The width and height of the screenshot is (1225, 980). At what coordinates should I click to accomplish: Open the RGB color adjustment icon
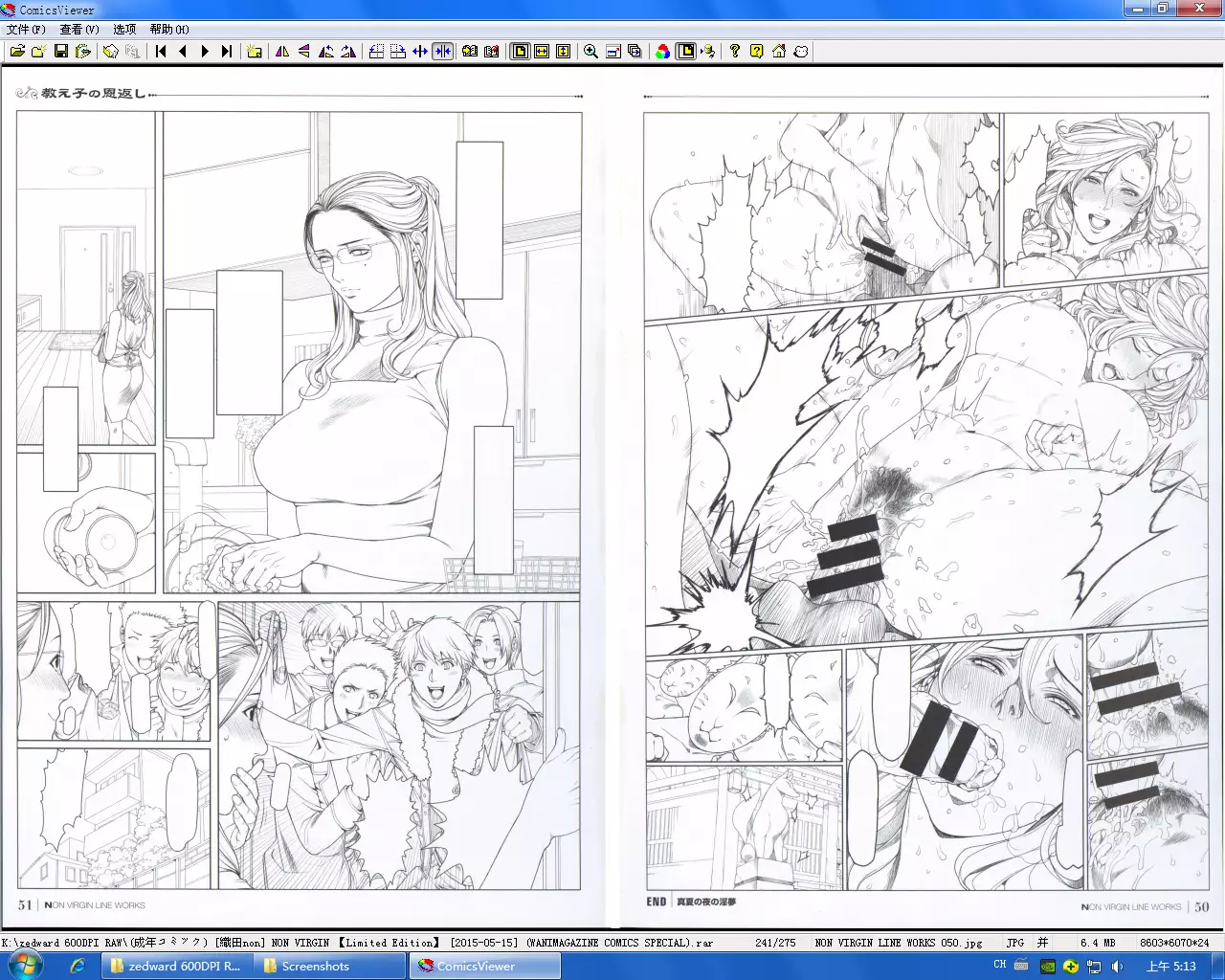(x=663, y=52)
